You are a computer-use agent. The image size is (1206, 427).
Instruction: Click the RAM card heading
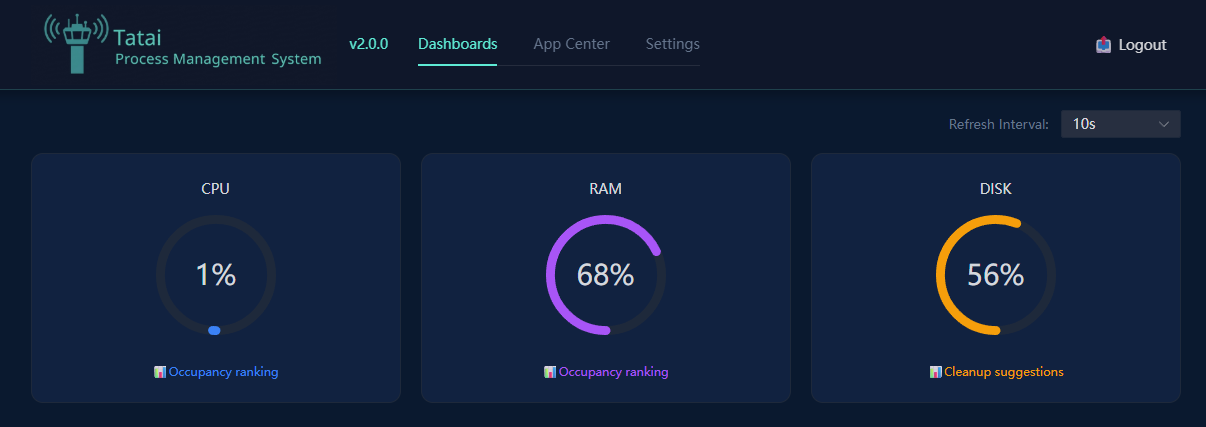point(605,188)
